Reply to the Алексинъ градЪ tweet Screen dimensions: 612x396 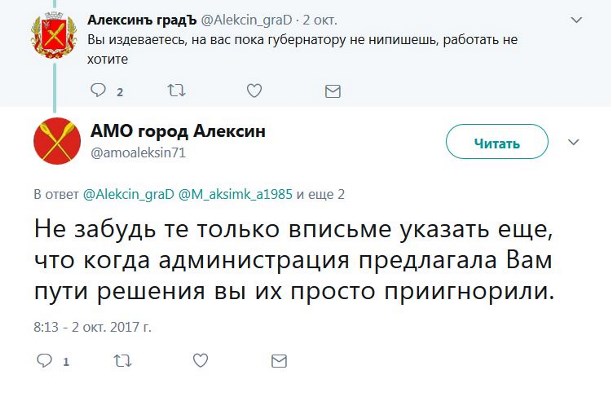(98, 91)
